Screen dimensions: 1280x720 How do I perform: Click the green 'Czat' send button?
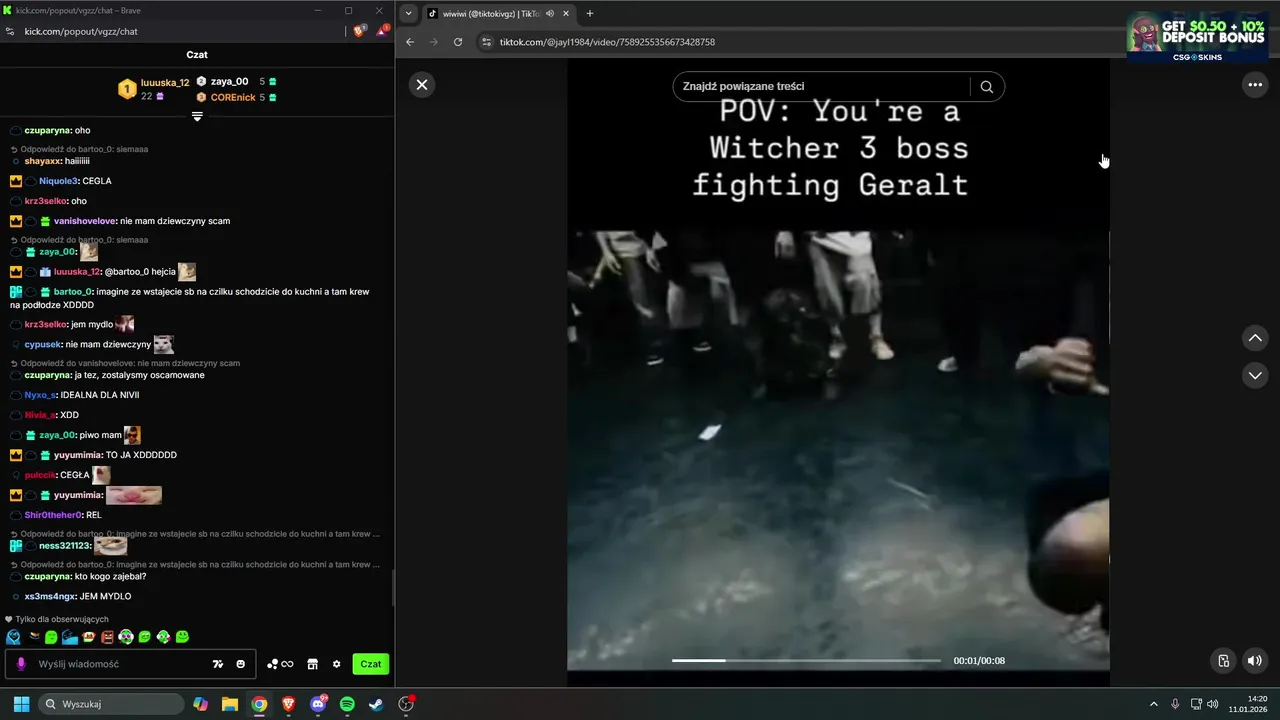coord(371,664)
